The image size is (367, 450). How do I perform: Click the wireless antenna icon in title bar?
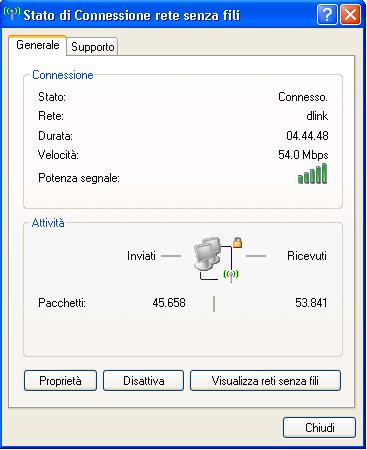[11, 13]
